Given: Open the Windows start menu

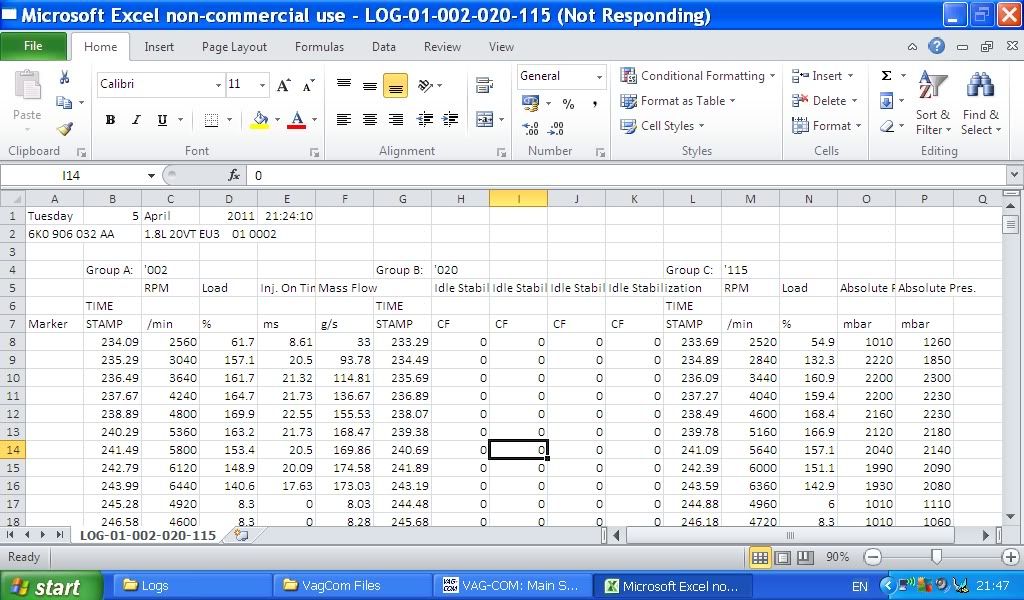Looking at the screenshot, I should 52,586.
